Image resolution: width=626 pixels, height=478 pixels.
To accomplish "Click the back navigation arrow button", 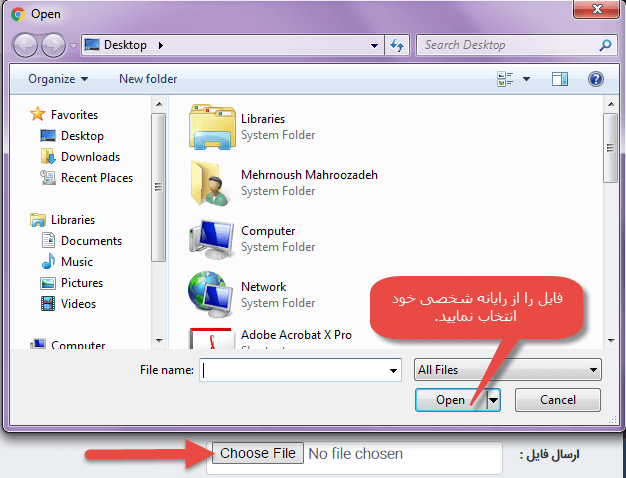I will [x=27, y=45].
